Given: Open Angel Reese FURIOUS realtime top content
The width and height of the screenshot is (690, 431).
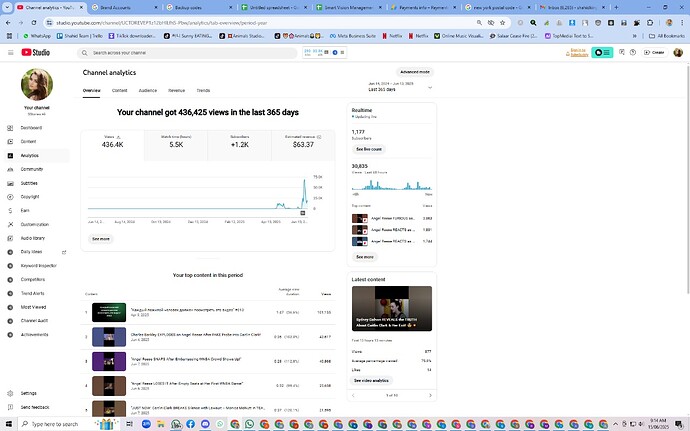Looking at the screenshot, I should [x=392, y=218].
